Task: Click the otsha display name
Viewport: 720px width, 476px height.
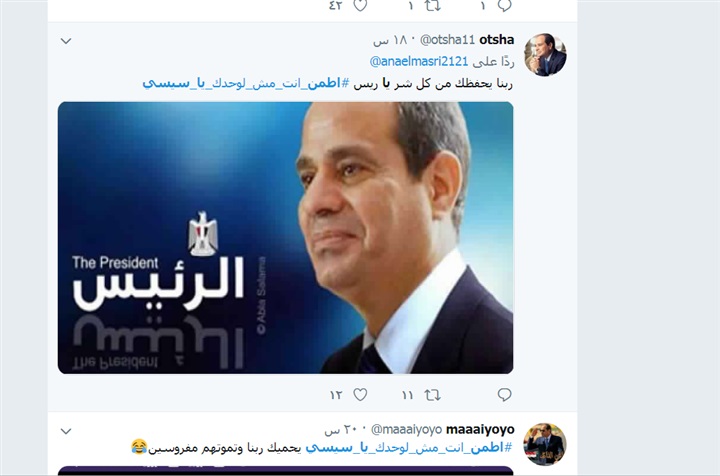Action: tap(496, 39)
